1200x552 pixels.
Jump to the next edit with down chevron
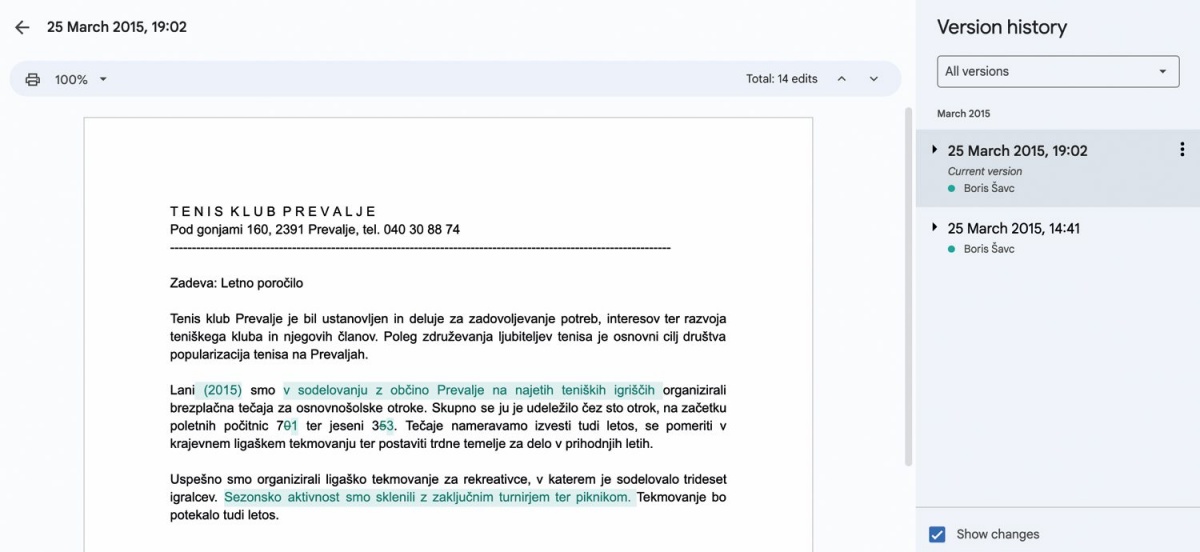point(873,79)
